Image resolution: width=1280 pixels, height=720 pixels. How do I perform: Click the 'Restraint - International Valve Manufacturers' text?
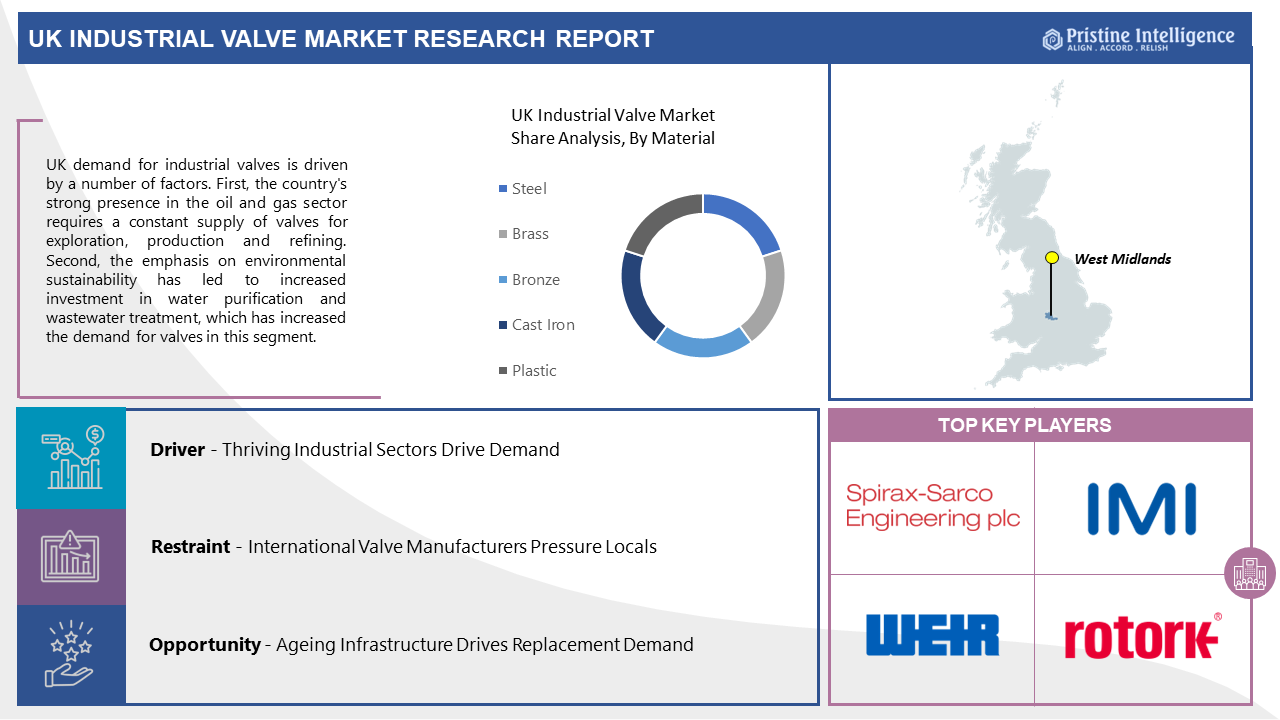(404, 547)
